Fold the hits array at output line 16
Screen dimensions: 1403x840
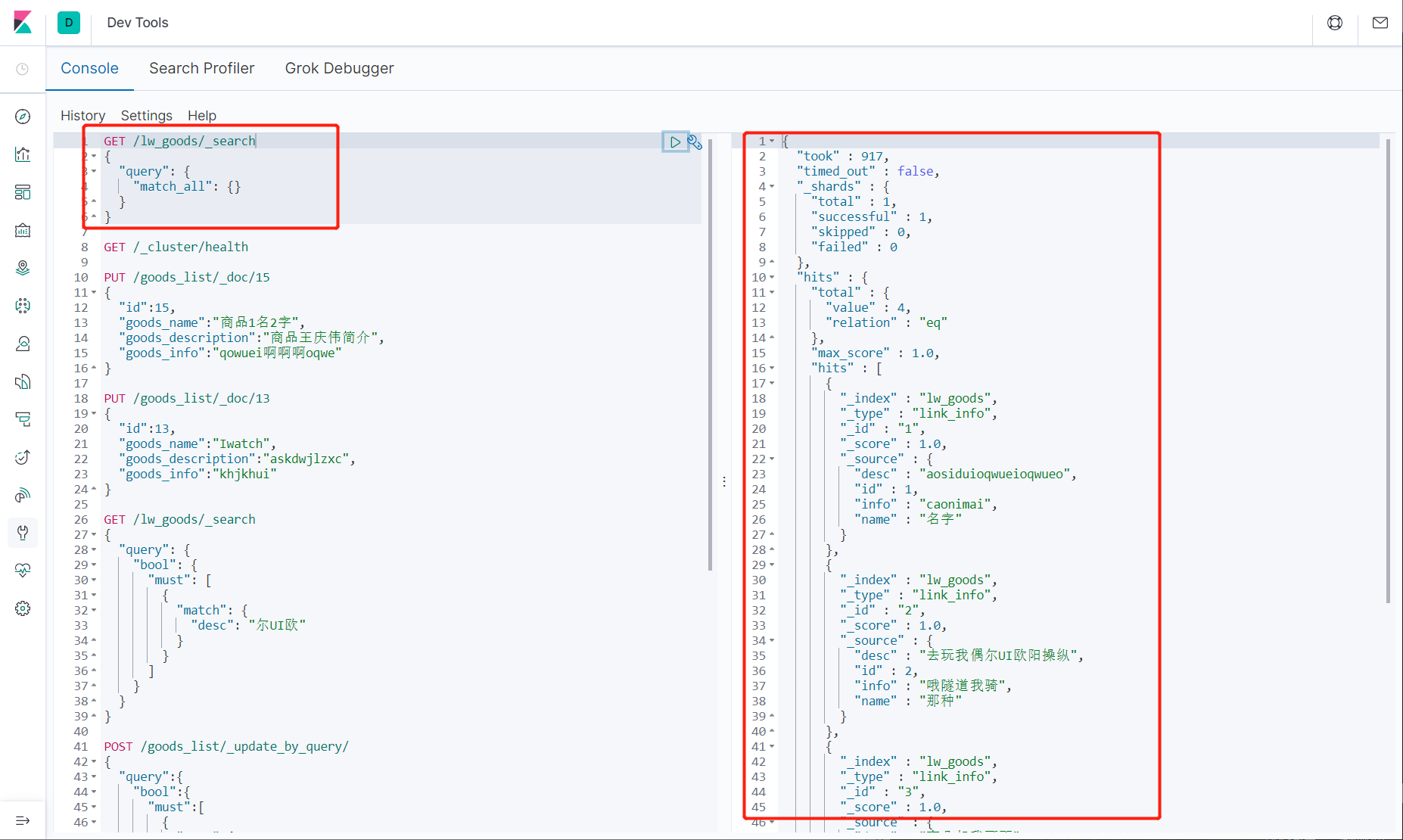pyautogui.click(x=772, y=369)
